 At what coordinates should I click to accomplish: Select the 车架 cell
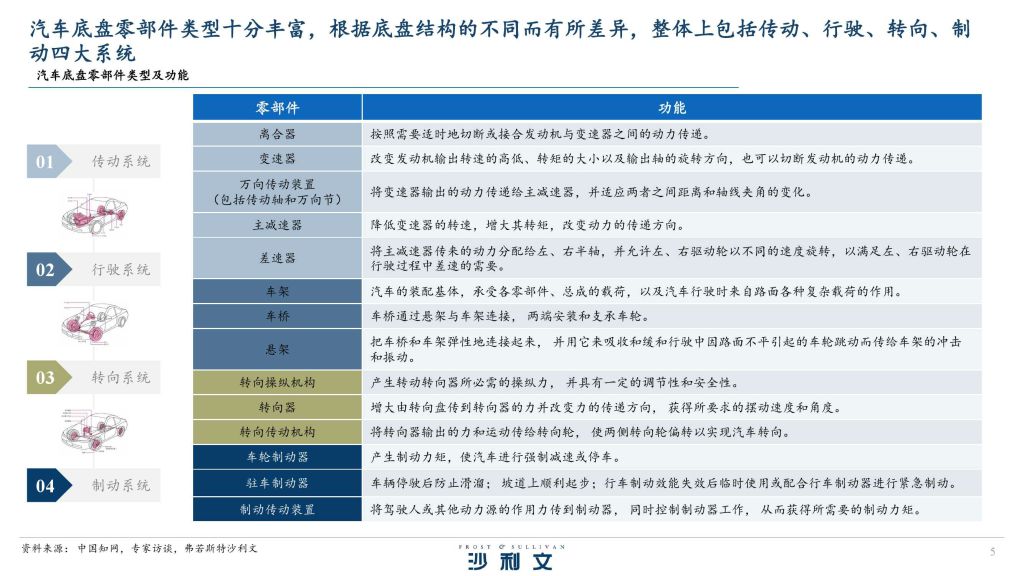[x=278, y=291]
